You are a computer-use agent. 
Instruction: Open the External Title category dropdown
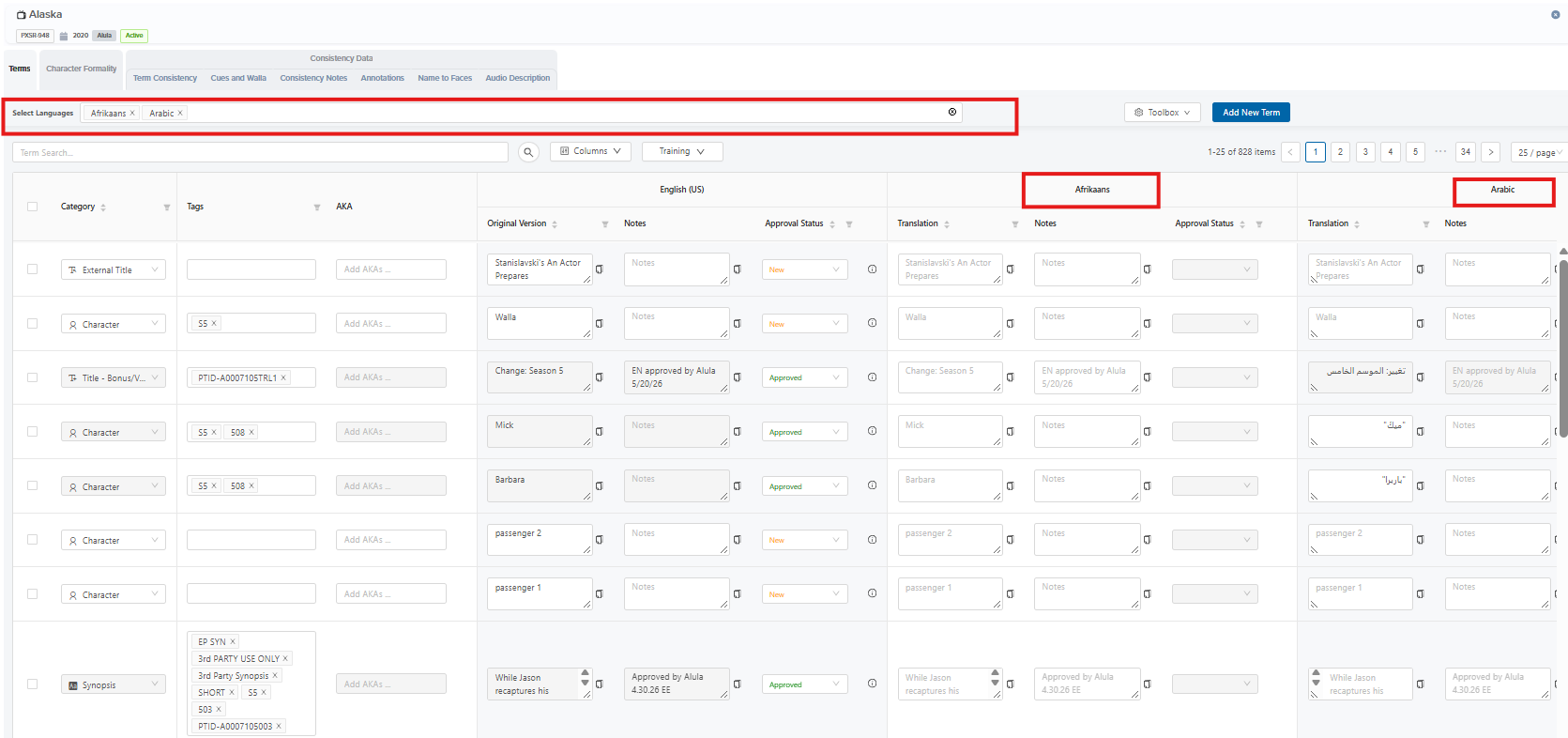point(114,270)
